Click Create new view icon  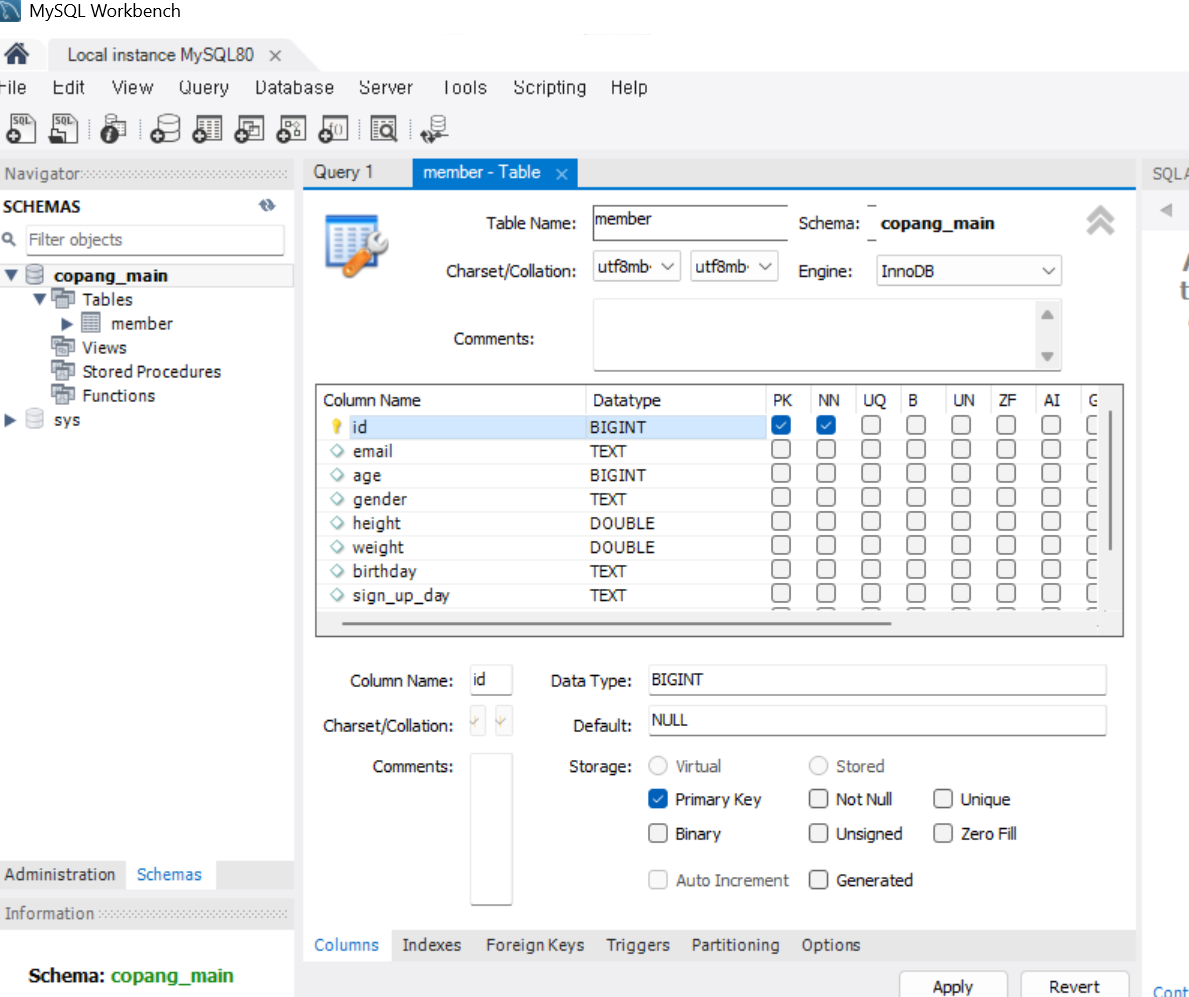pyautogui.click(x=249, y=129)
